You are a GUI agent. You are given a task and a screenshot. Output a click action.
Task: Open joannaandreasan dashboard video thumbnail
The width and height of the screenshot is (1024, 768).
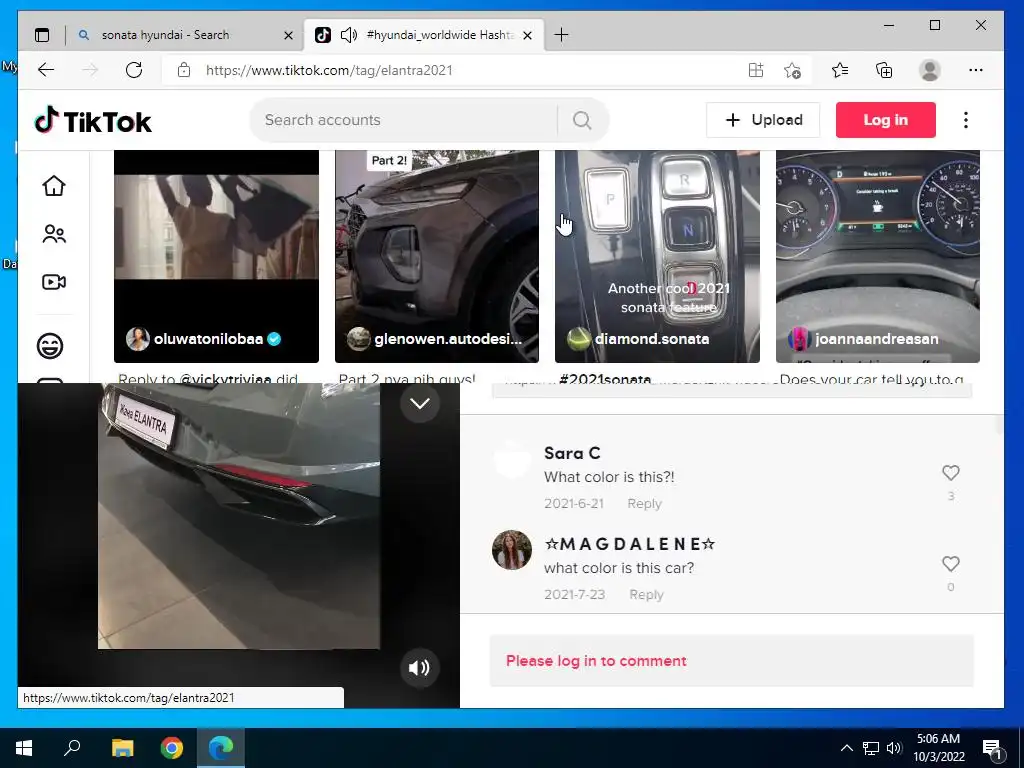878,256
